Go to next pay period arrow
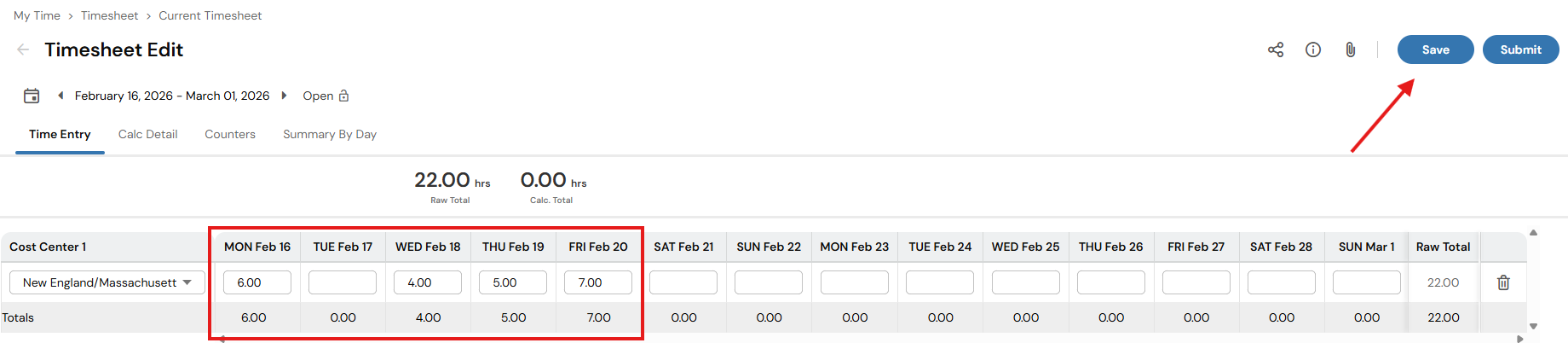1568x343 pixels. tap(284, 96)
